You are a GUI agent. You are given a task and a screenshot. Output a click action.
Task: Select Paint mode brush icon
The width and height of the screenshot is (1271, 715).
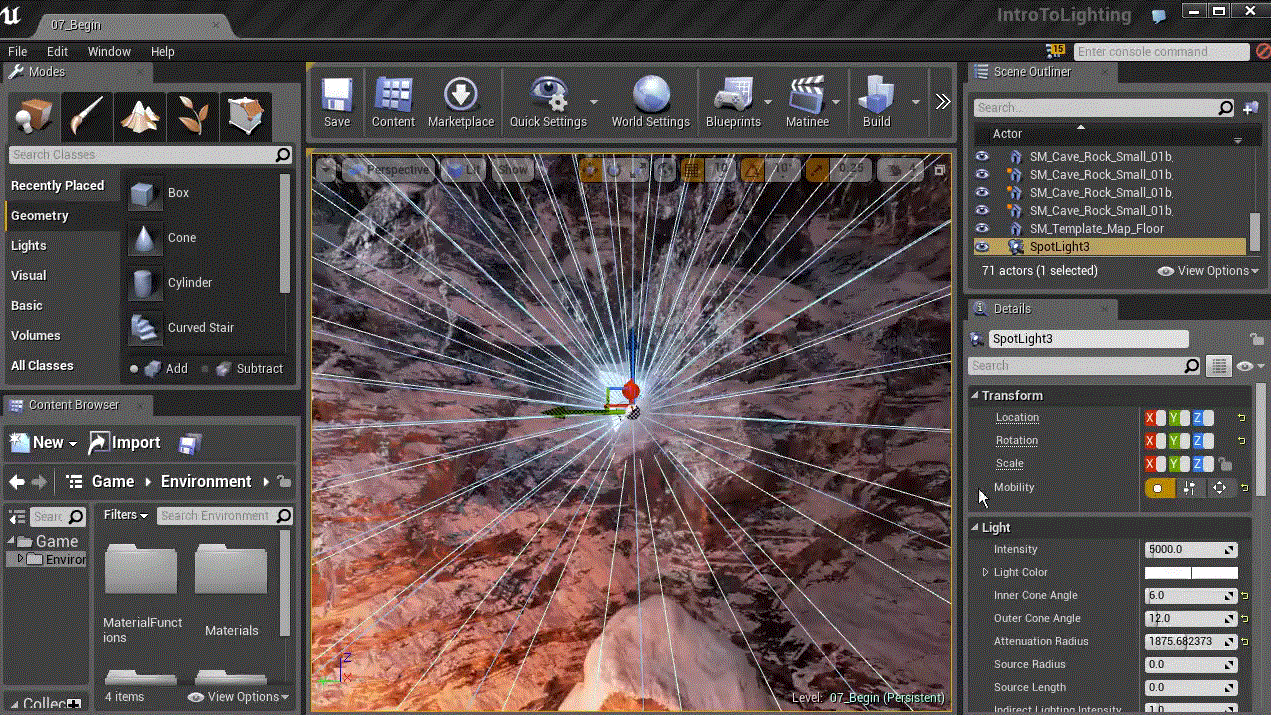(88, 117)
